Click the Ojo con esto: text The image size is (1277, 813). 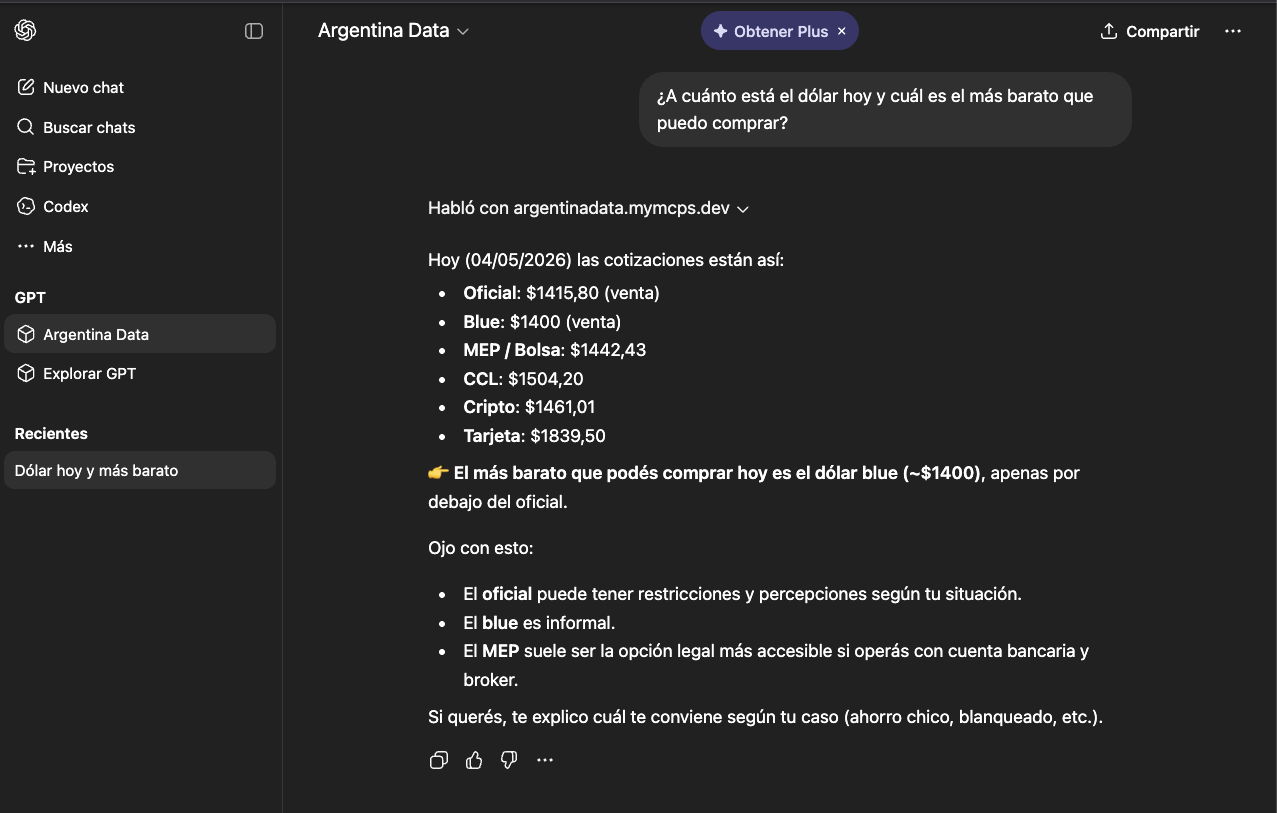[481, 548]
